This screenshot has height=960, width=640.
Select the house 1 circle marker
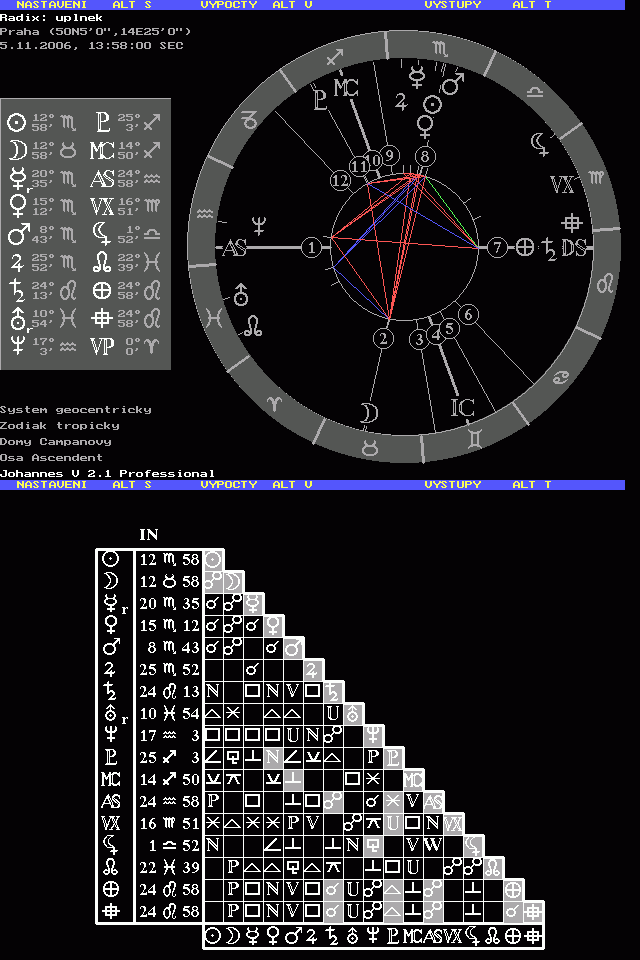(314, 247)
